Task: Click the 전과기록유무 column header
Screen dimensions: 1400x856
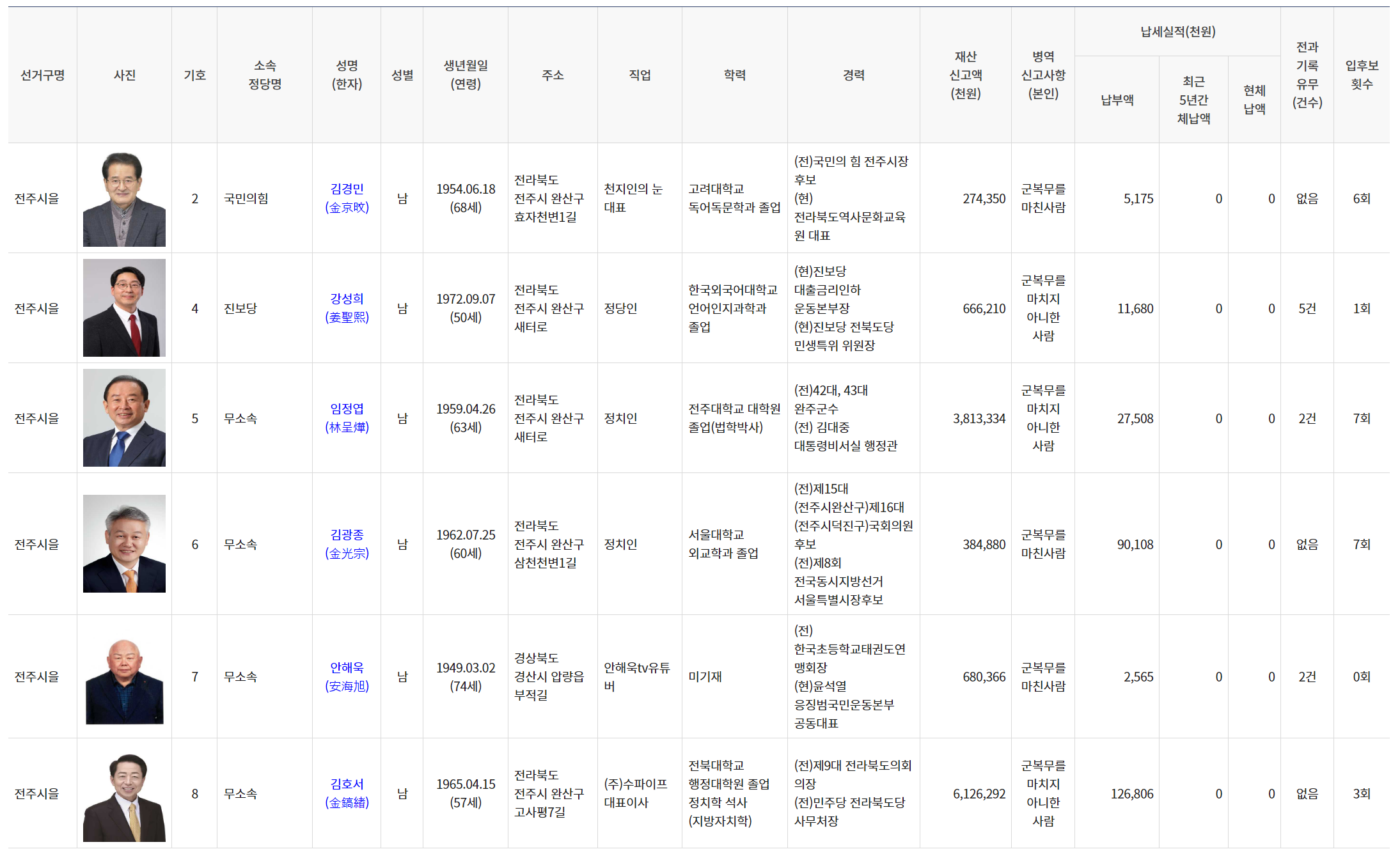Action: click(1307, 75)
